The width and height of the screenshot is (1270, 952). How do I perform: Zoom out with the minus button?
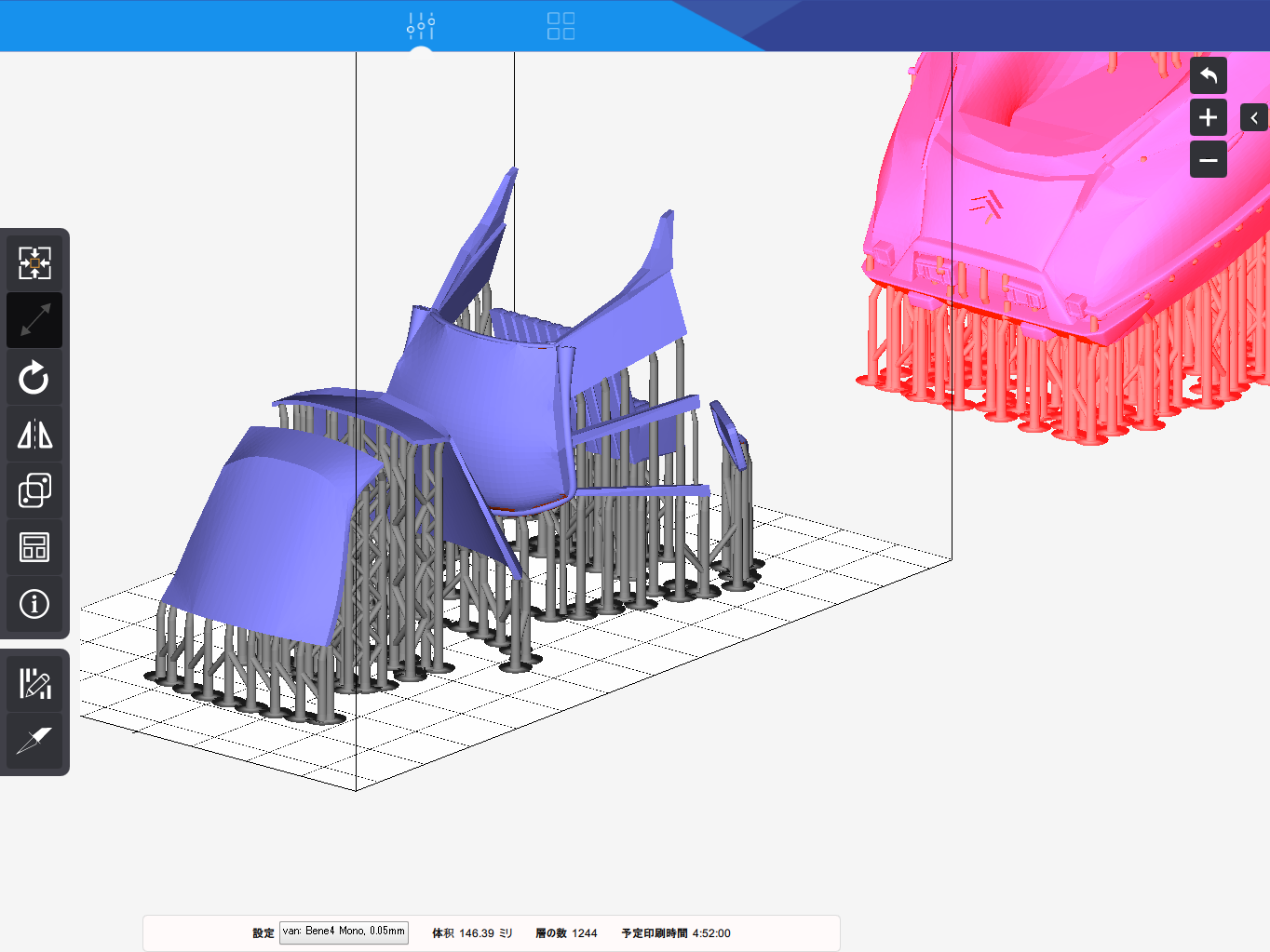click(1208, 160)
